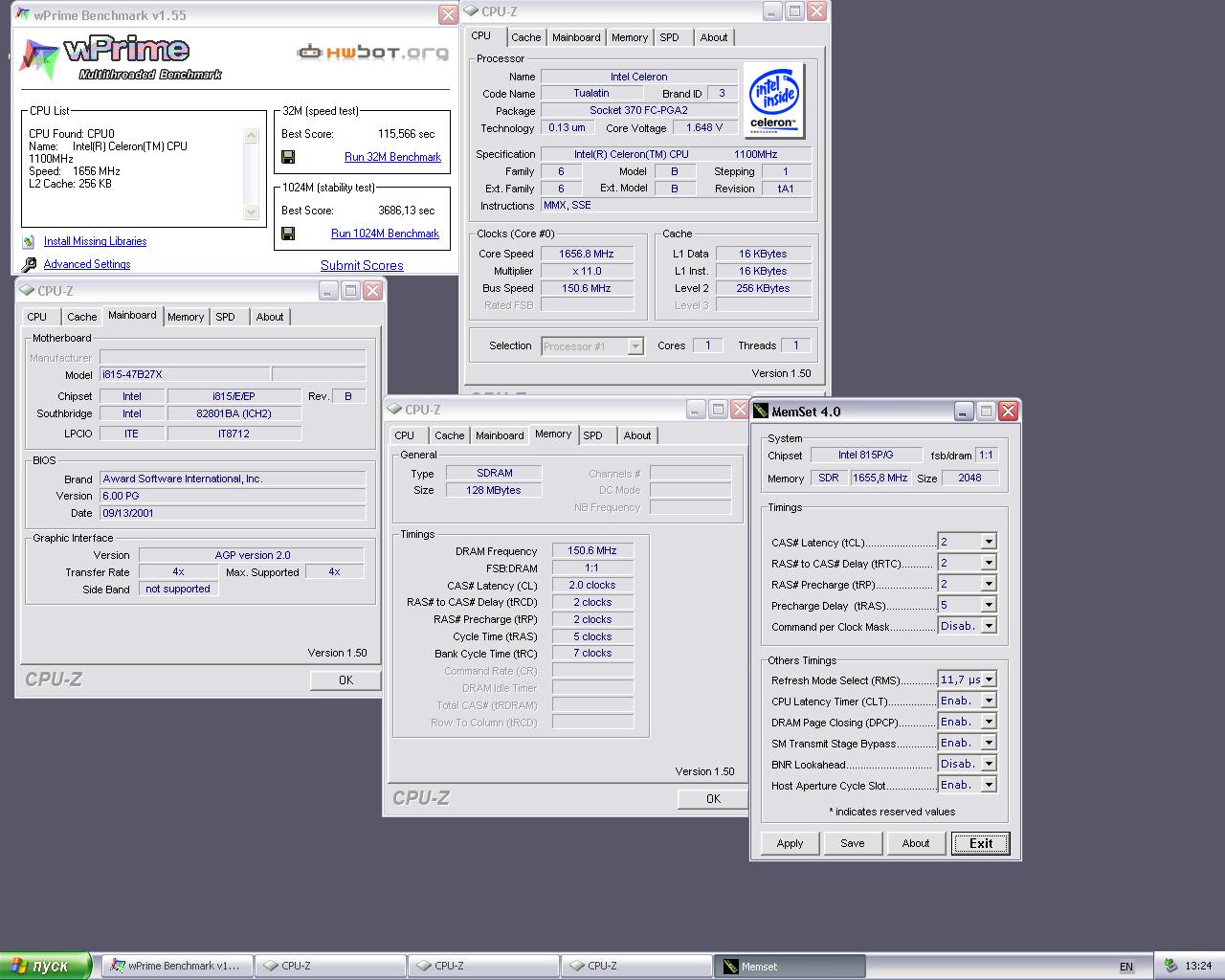Click the Core Voltage value 1.648 V
The width and height of the screenshot is (1225, 980).
704,127
